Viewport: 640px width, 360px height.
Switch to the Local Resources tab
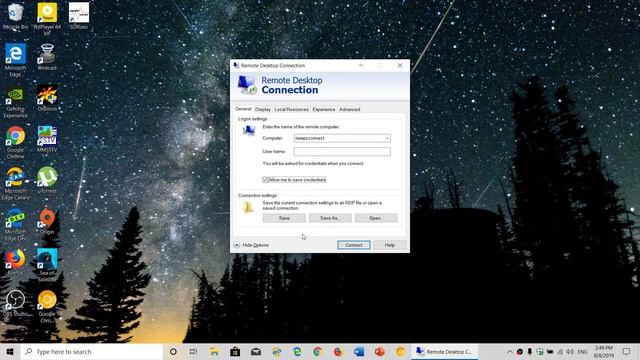tap(291, 109)
